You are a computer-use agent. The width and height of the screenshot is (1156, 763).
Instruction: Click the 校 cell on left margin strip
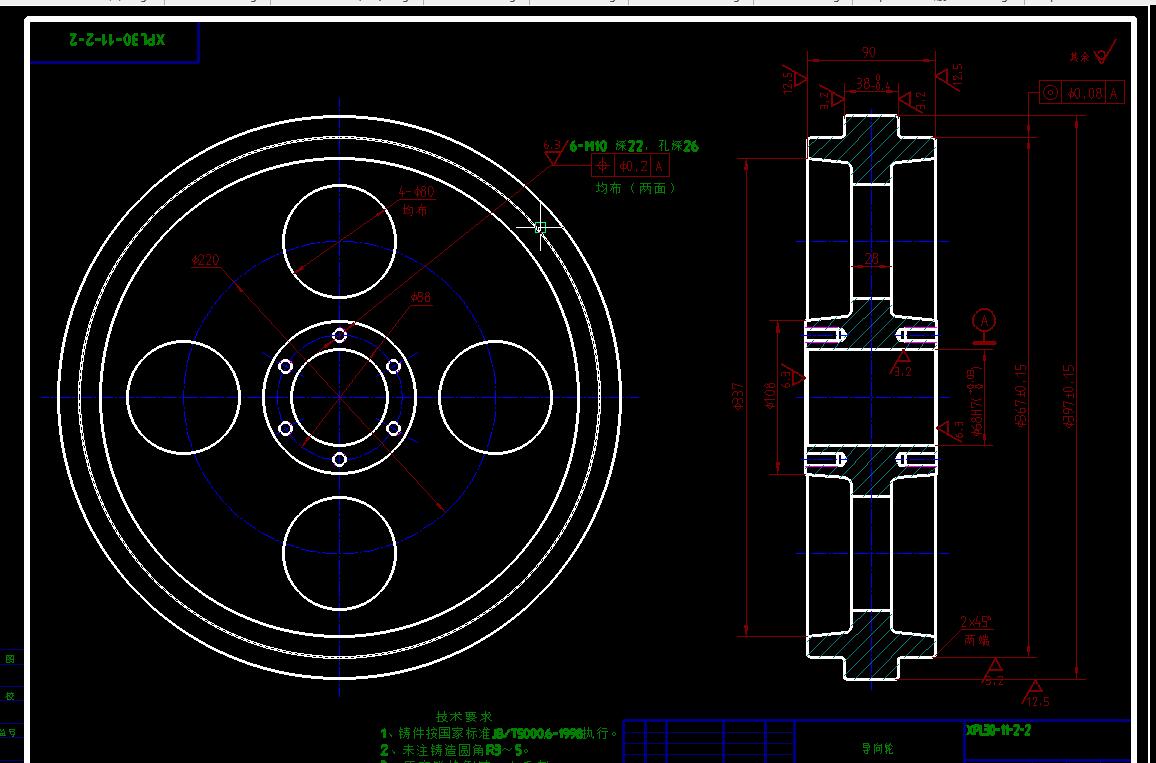(10, 696)
